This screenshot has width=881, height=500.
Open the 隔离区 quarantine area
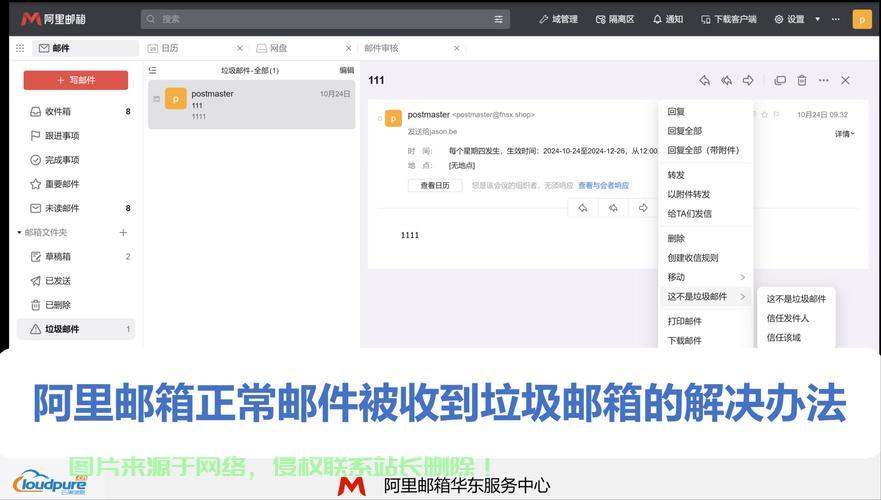[615, 19]
